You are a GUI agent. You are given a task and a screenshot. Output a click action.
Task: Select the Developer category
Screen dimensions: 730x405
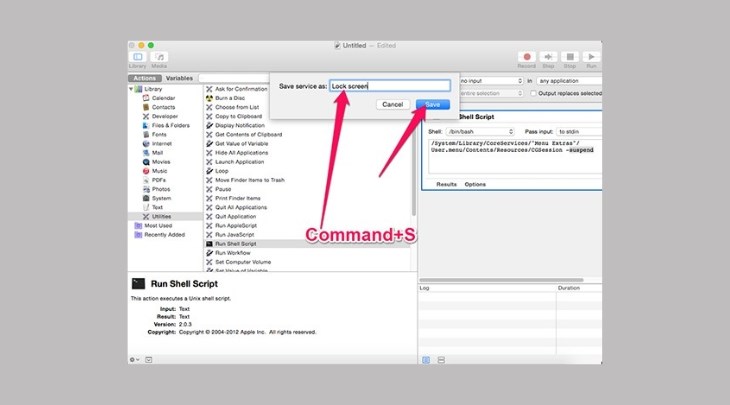(165, 116)
